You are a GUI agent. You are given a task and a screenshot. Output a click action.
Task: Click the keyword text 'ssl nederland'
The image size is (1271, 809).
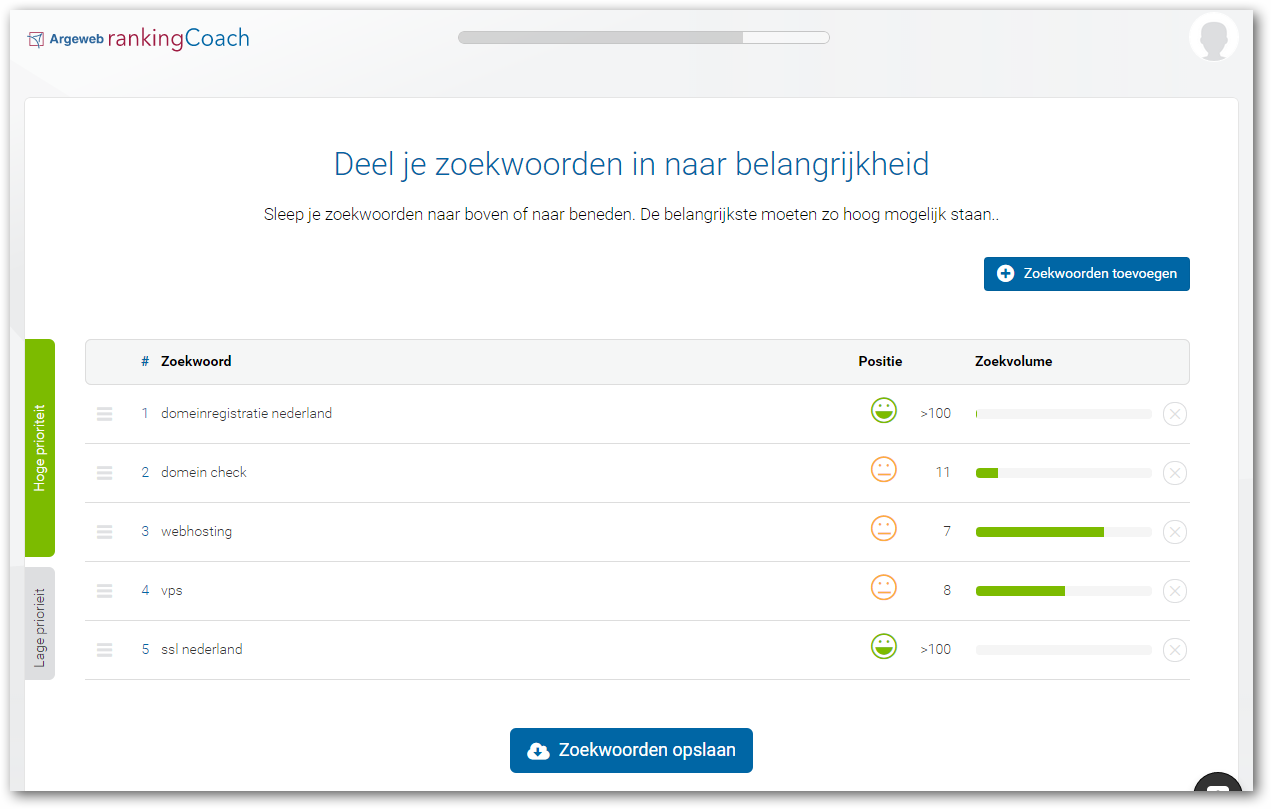202,650
